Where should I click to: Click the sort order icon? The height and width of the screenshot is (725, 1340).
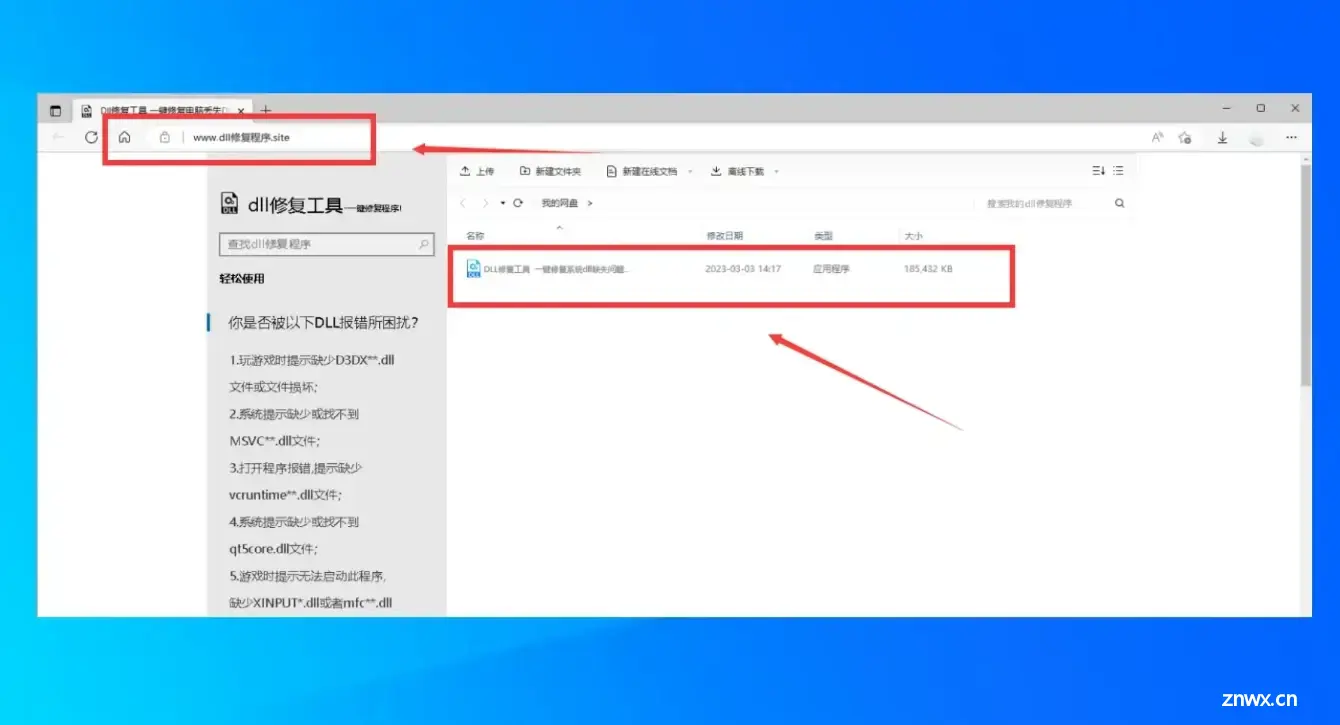click(1098, 171)
